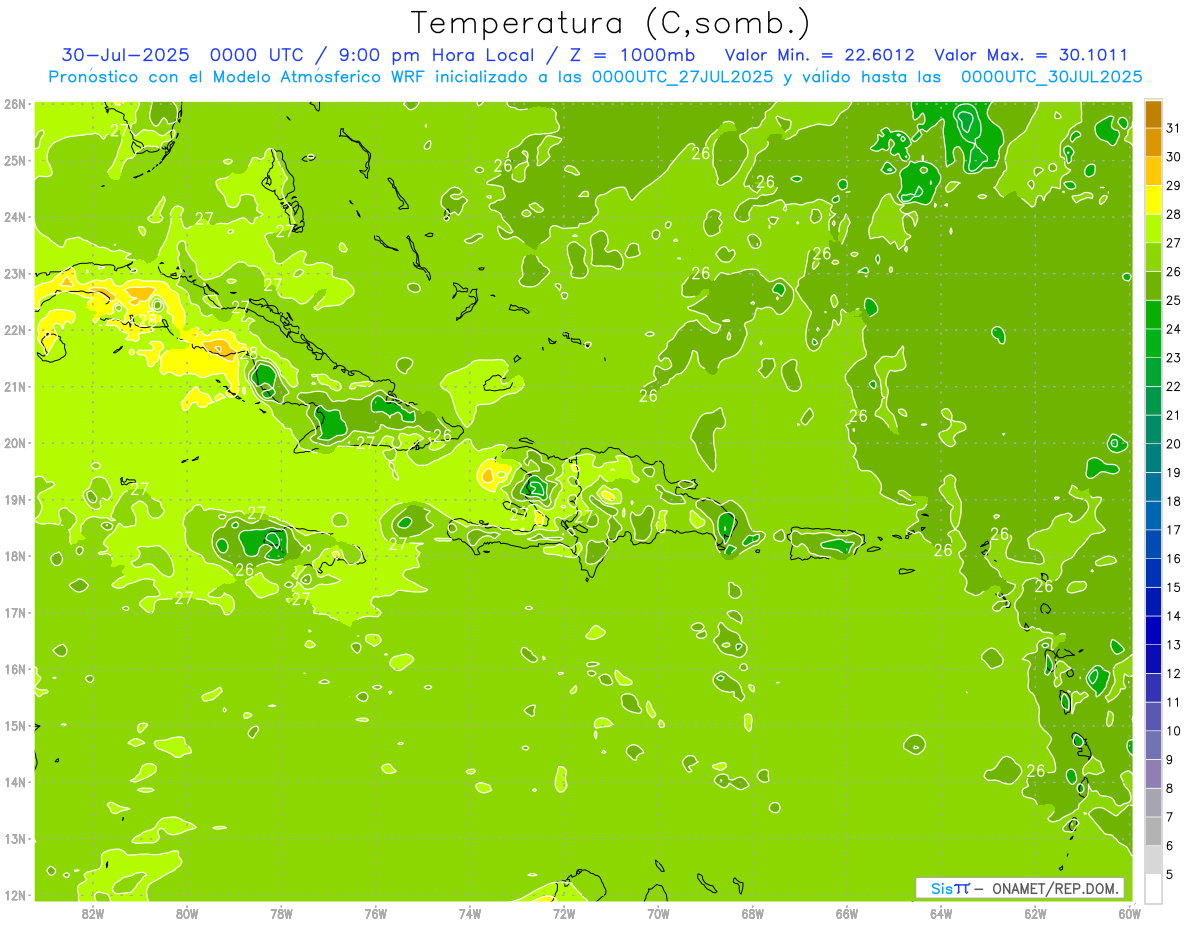
Task: Select the date text '30-Jul-2025'
Action: (126, 55)
